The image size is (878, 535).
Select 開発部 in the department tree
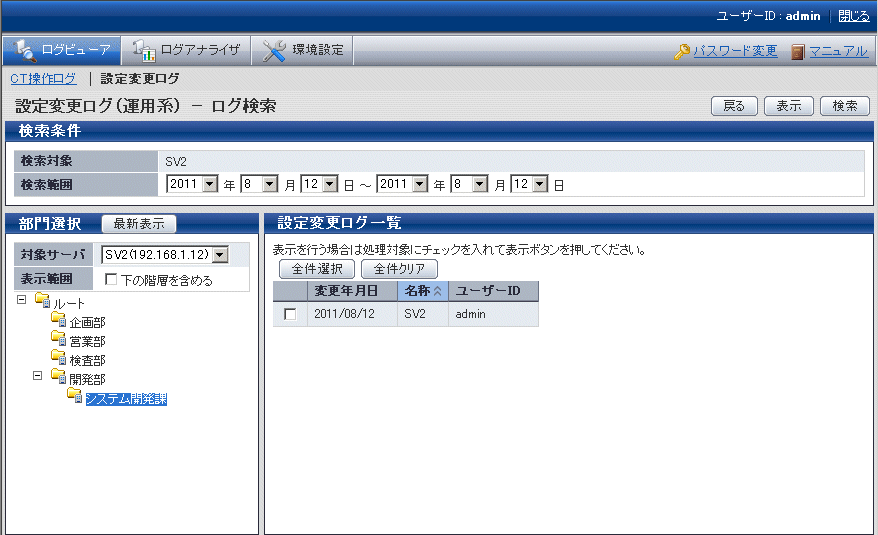pos(87,380)
